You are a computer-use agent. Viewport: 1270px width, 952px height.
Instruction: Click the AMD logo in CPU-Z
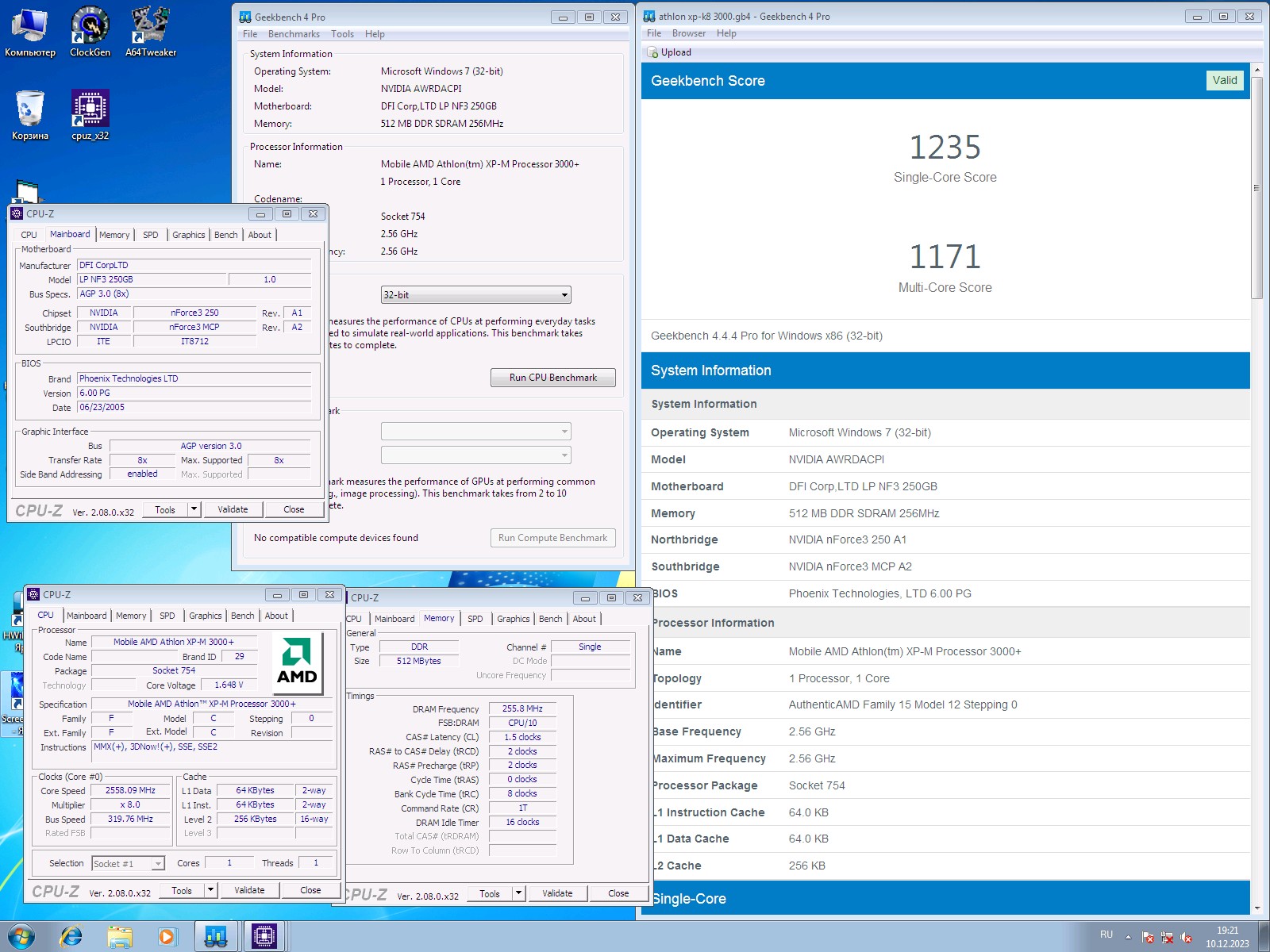click(x=297, y=662)
